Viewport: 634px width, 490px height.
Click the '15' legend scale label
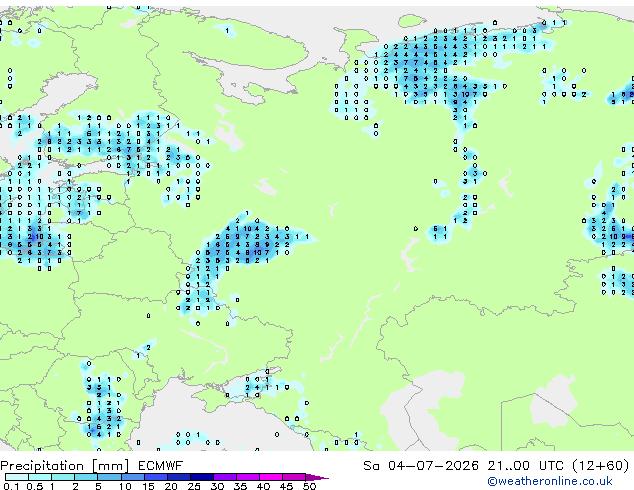(148, 486)
